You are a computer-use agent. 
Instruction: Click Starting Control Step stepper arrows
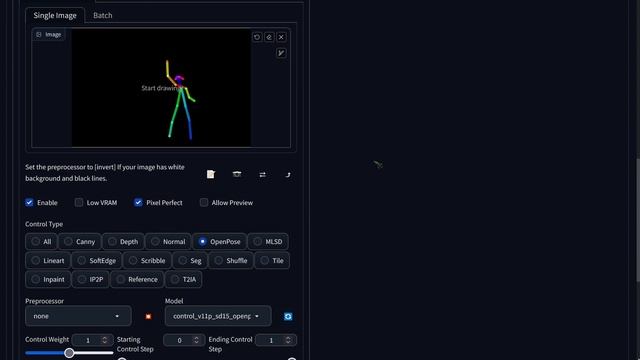tap(196, 340)
